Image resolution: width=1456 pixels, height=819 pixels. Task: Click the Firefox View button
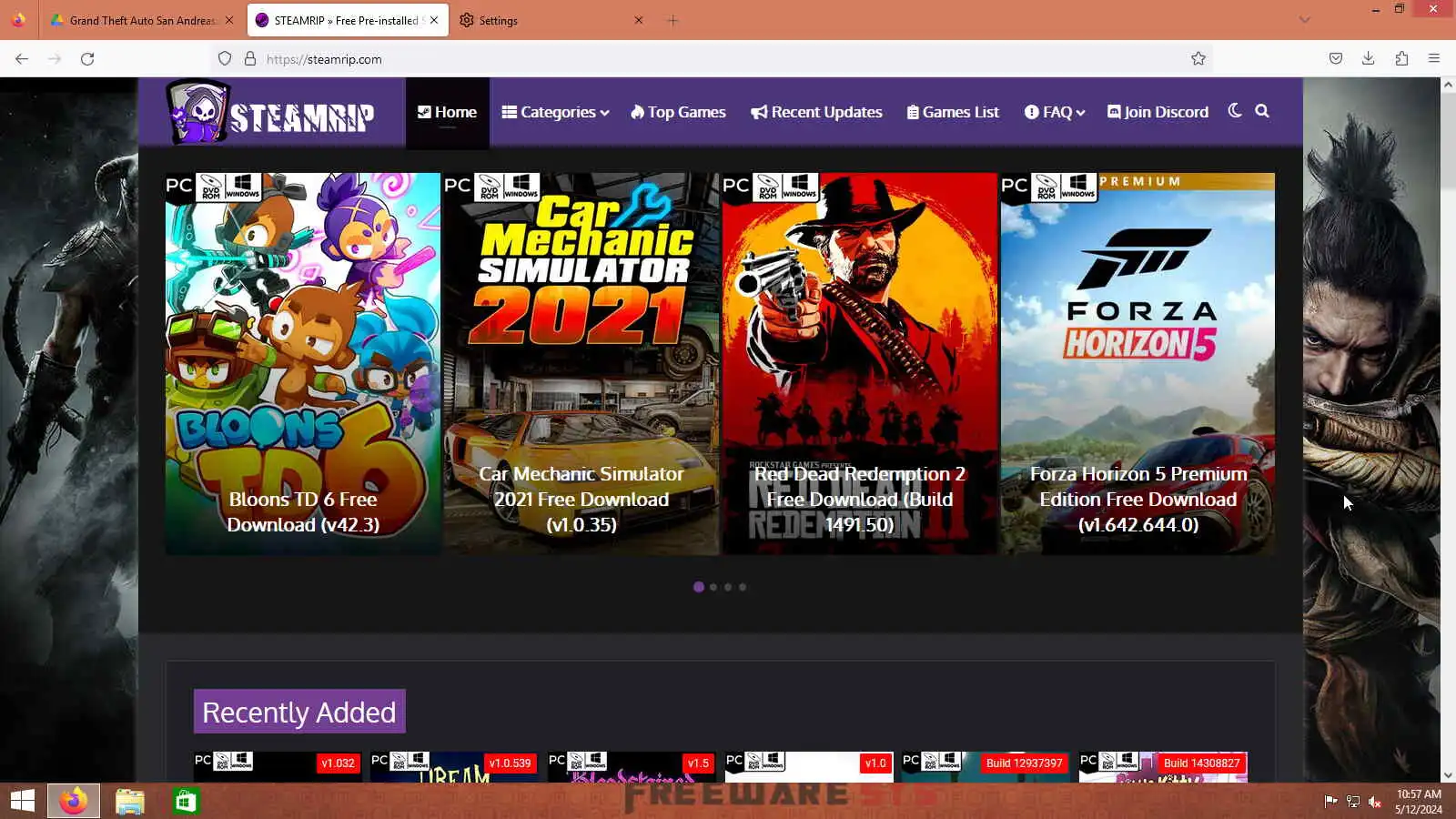18,20
